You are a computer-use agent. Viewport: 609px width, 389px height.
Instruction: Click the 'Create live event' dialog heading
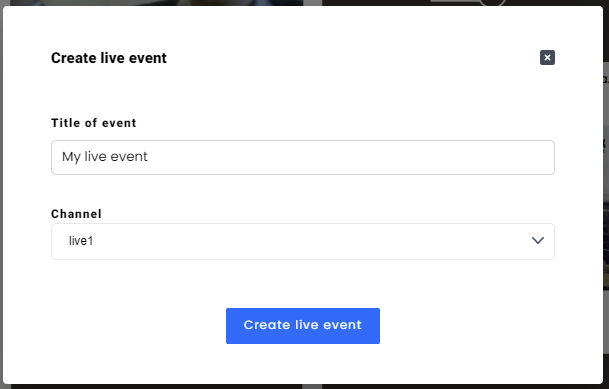point(109,58)
